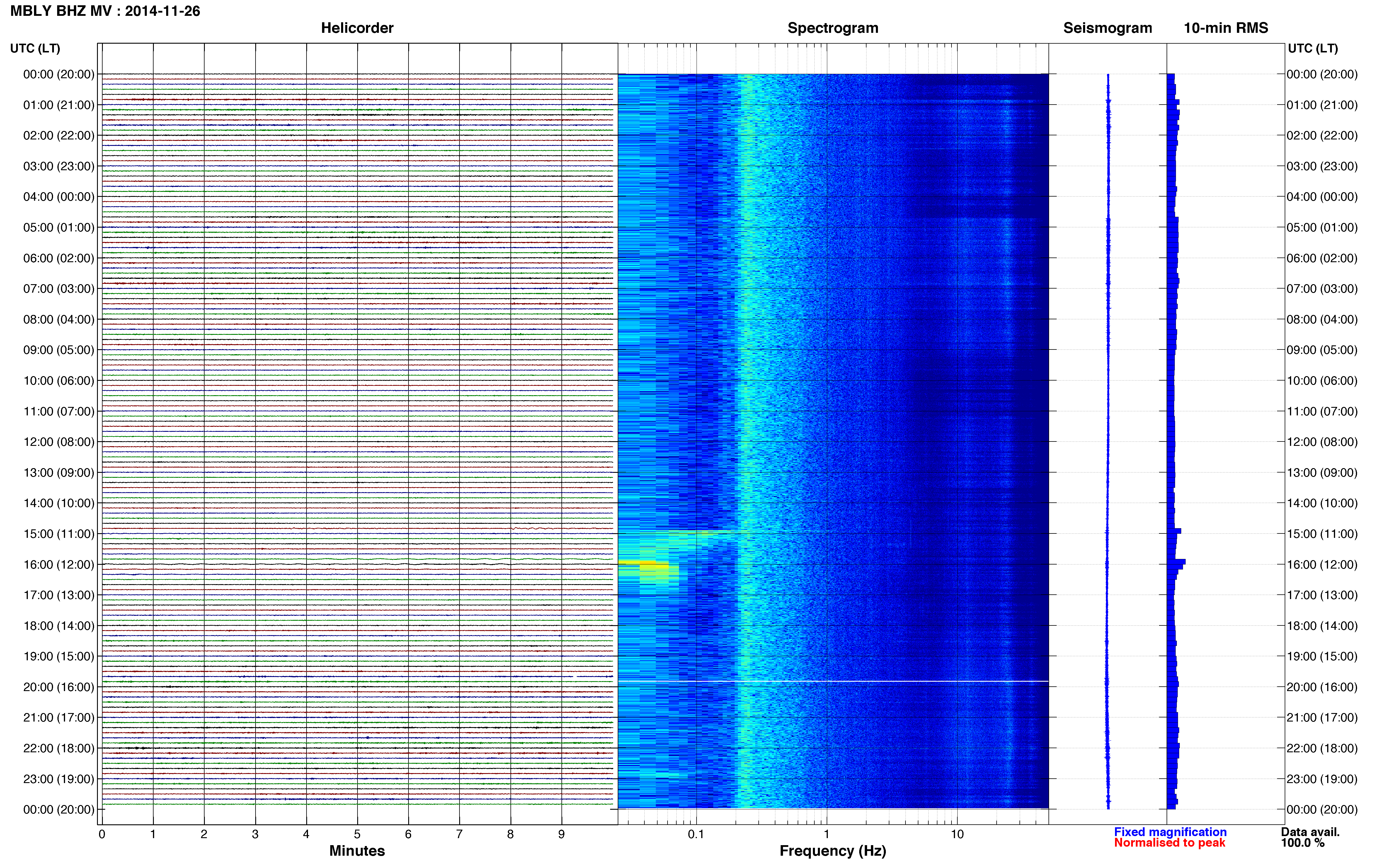Click the left time label '11:00 (07:00)'
The width and height of the screenshot is (1389, 868).
click(59, 412)
